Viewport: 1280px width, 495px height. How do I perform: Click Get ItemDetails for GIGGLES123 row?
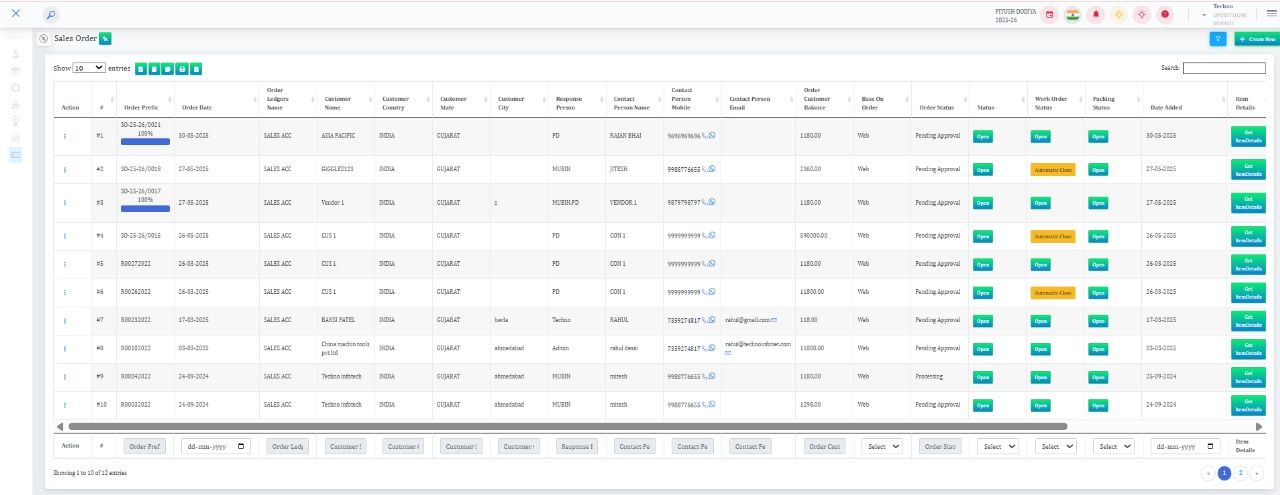(x=1247, y=169)
